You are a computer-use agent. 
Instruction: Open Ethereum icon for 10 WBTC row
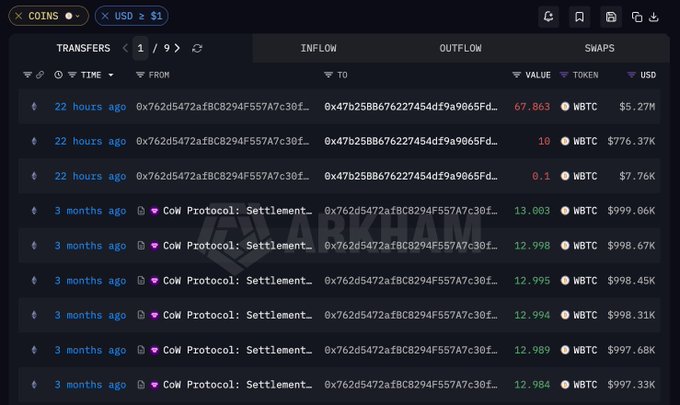[x=34, y=141]
